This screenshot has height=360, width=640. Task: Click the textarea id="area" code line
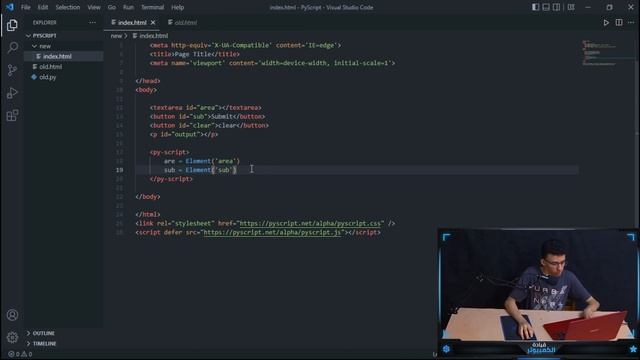point(206,108)
